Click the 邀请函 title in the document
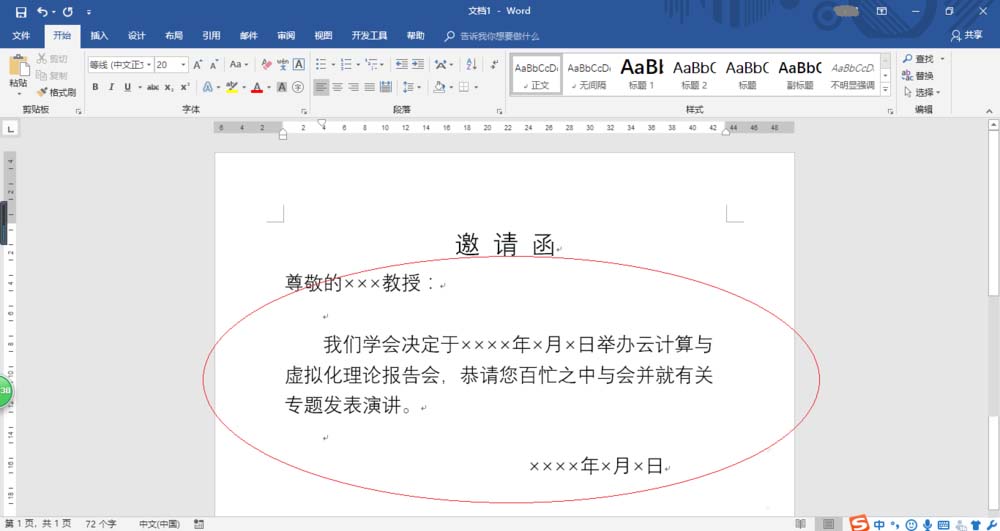1000x531 pixels. (504, 245)
